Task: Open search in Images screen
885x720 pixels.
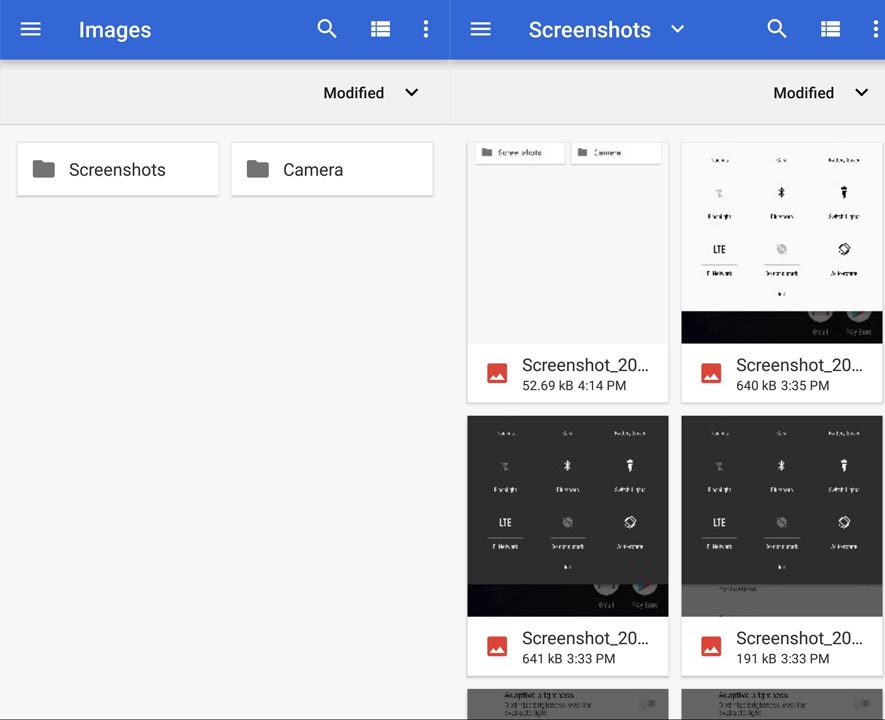Action: (x=327, y=28)
